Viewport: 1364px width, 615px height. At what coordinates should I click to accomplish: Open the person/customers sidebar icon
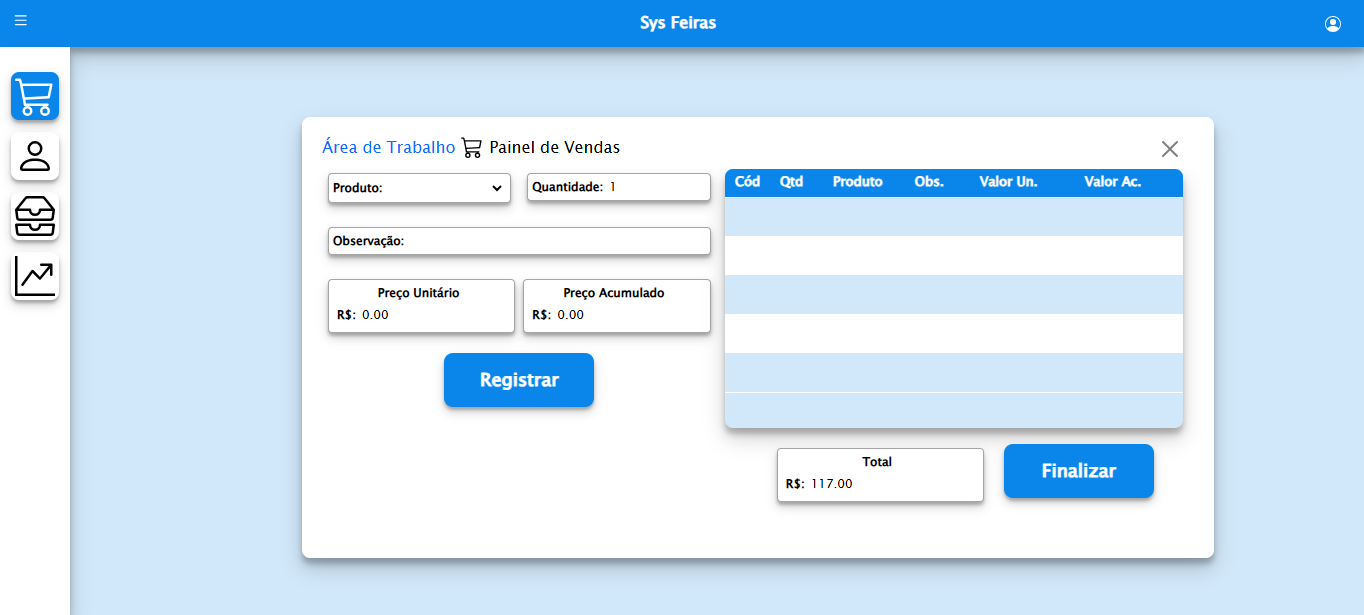pos(35,156)
